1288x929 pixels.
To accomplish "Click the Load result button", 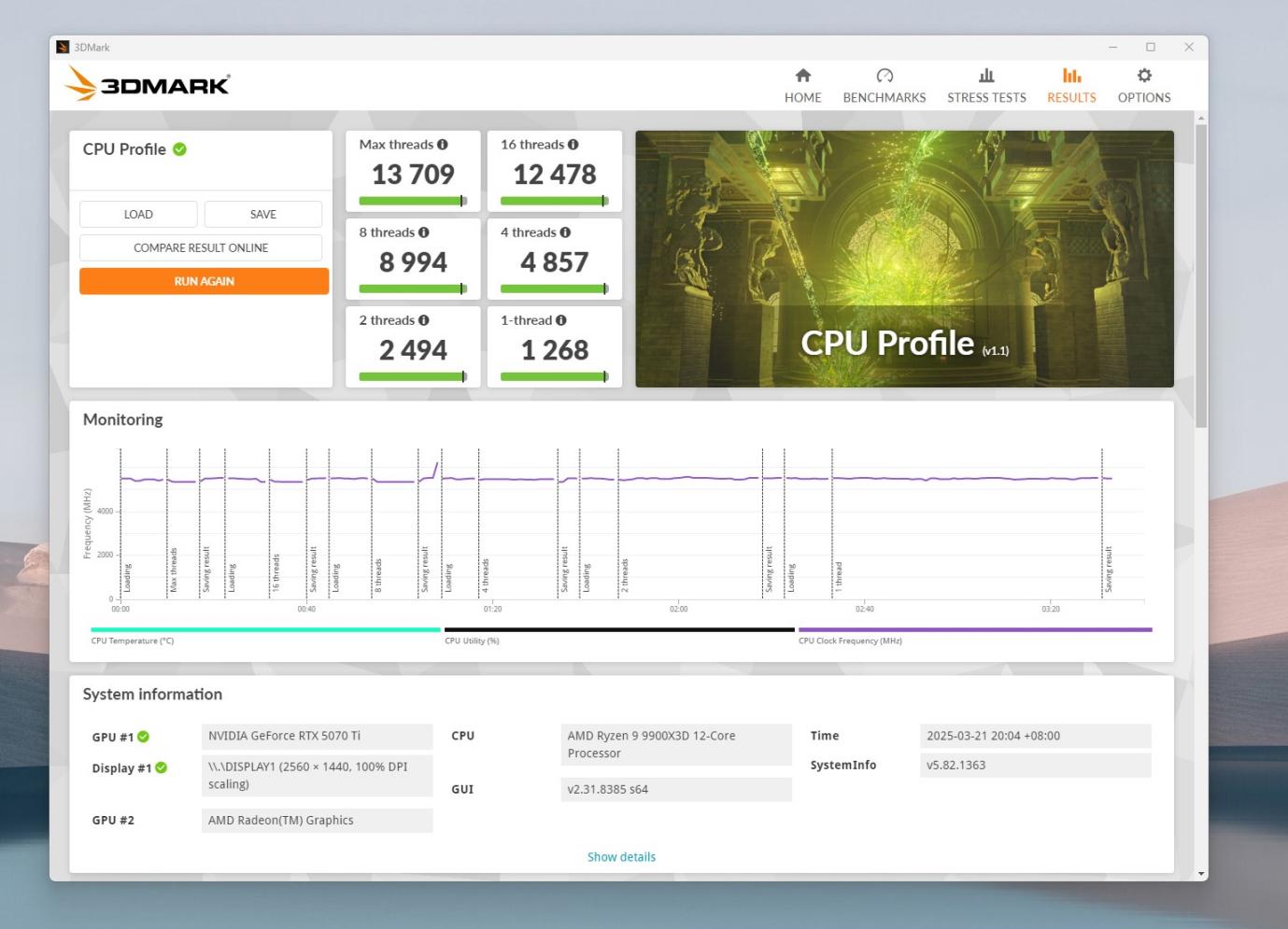I will tap(138, 215).
